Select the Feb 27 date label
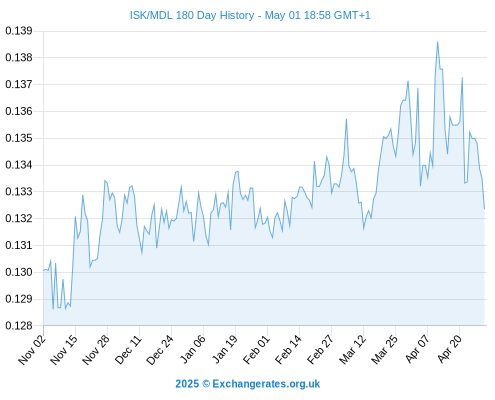The image size is (495, 400). tap(320, 349)
